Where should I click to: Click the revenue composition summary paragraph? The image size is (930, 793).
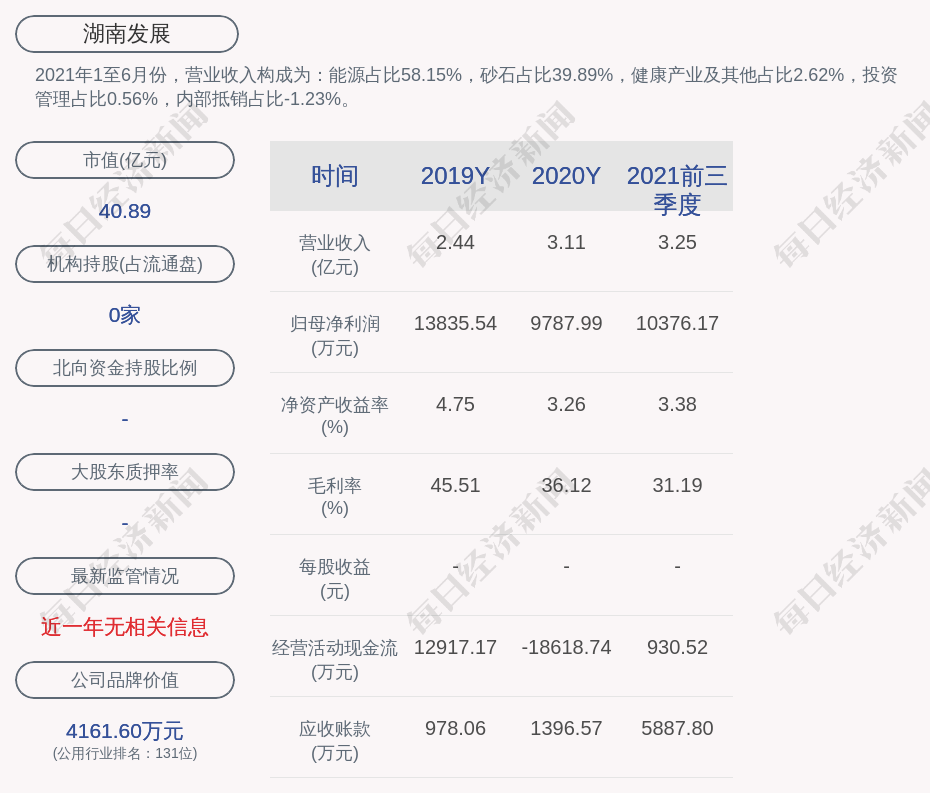(x=466, y=87)
